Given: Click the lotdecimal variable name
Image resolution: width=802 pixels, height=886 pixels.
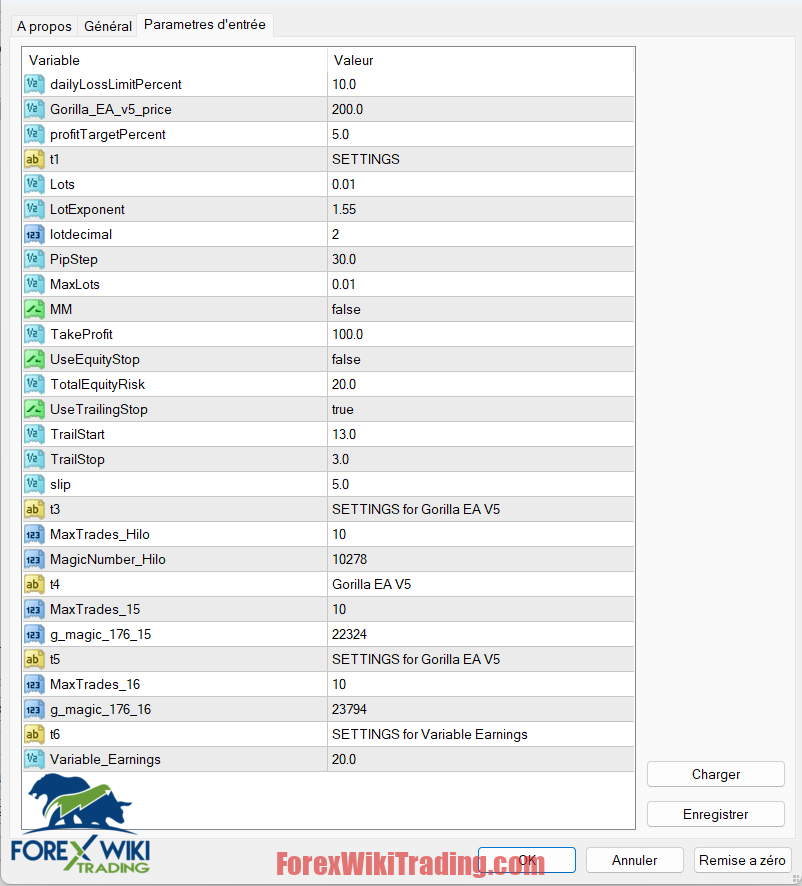Looking at the screenshot, I should click(81, 234).
